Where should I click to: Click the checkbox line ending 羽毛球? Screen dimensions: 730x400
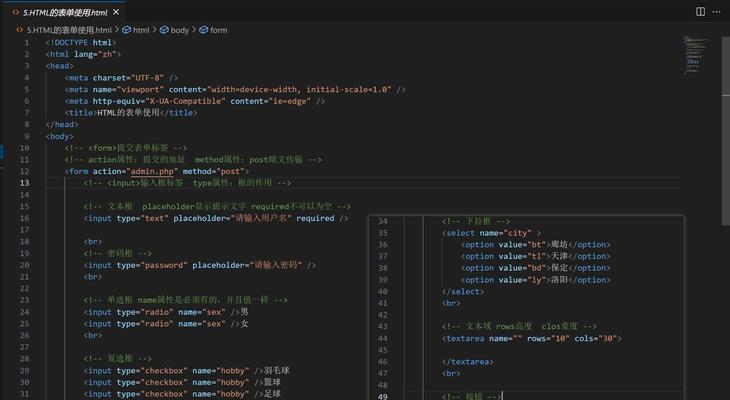(x=187, y=371)
